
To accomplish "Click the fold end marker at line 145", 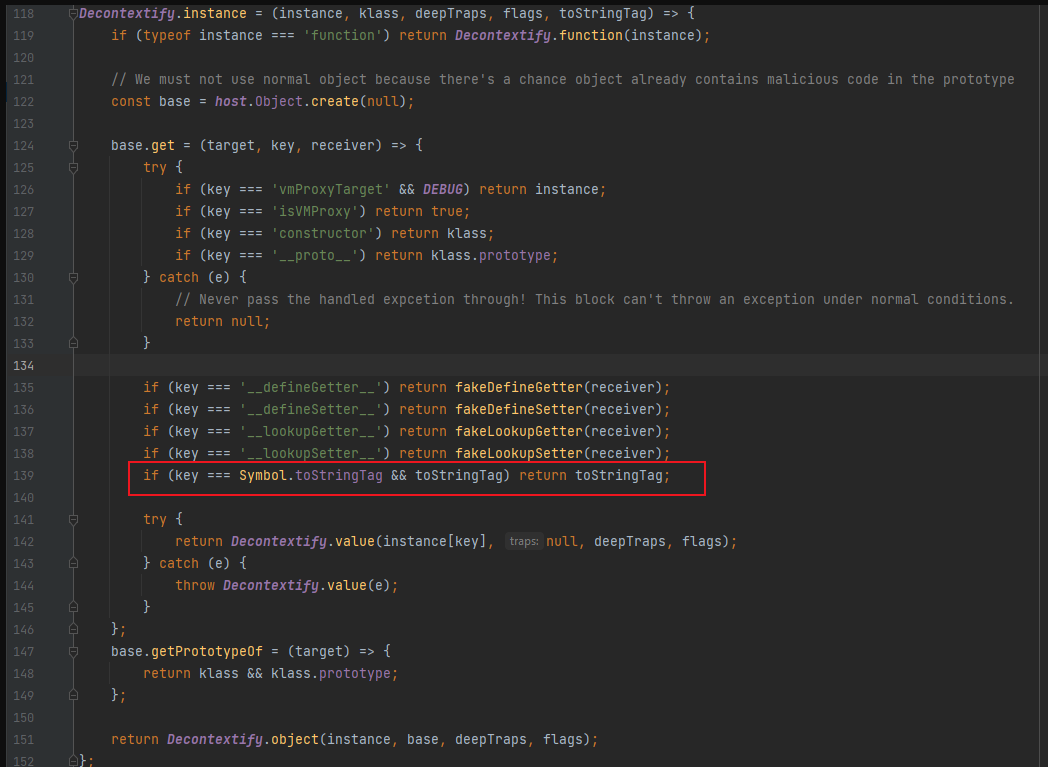I will pos(74,607).
